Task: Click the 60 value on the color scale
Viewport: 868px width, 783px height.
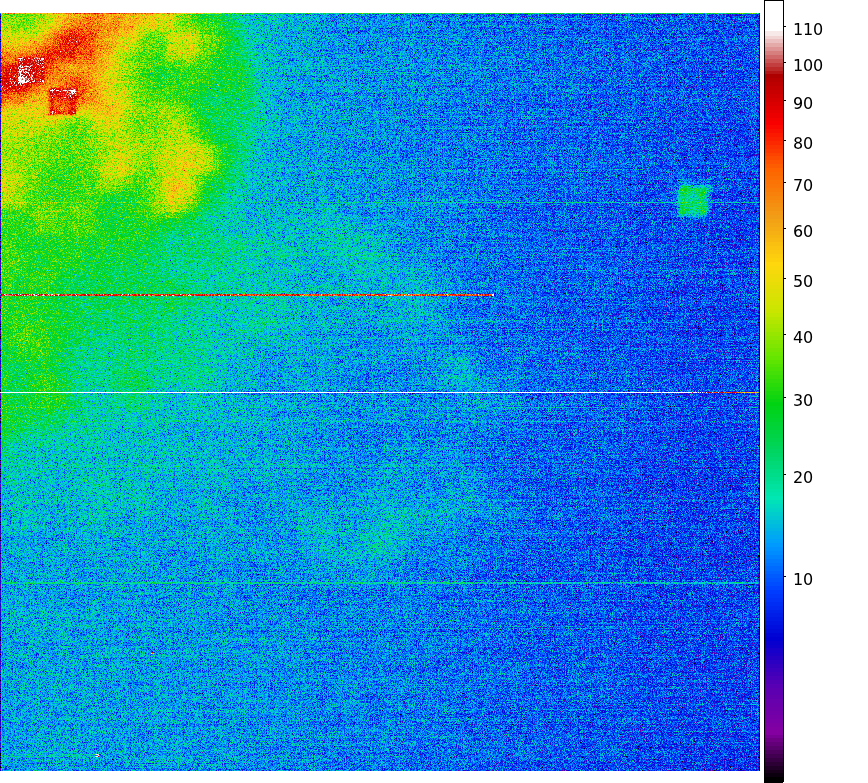Action: [803, 232]
